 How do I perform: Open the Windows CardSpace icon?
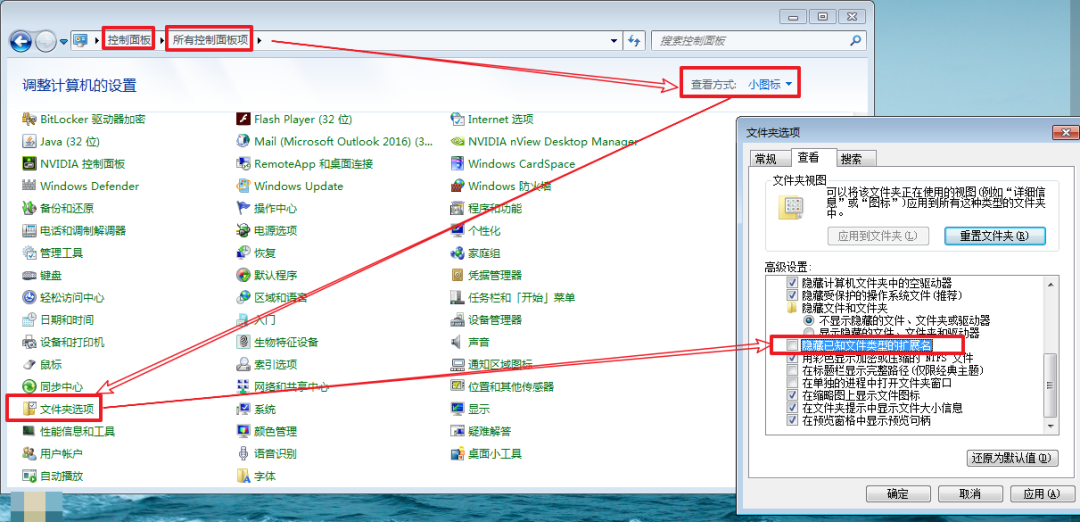pos(457,164)
